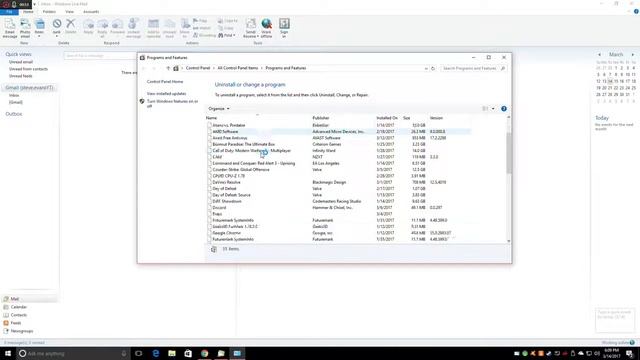Open the Action Center notification icon
The height and width of the screenshot is (360, 640).
coord(630,353)
